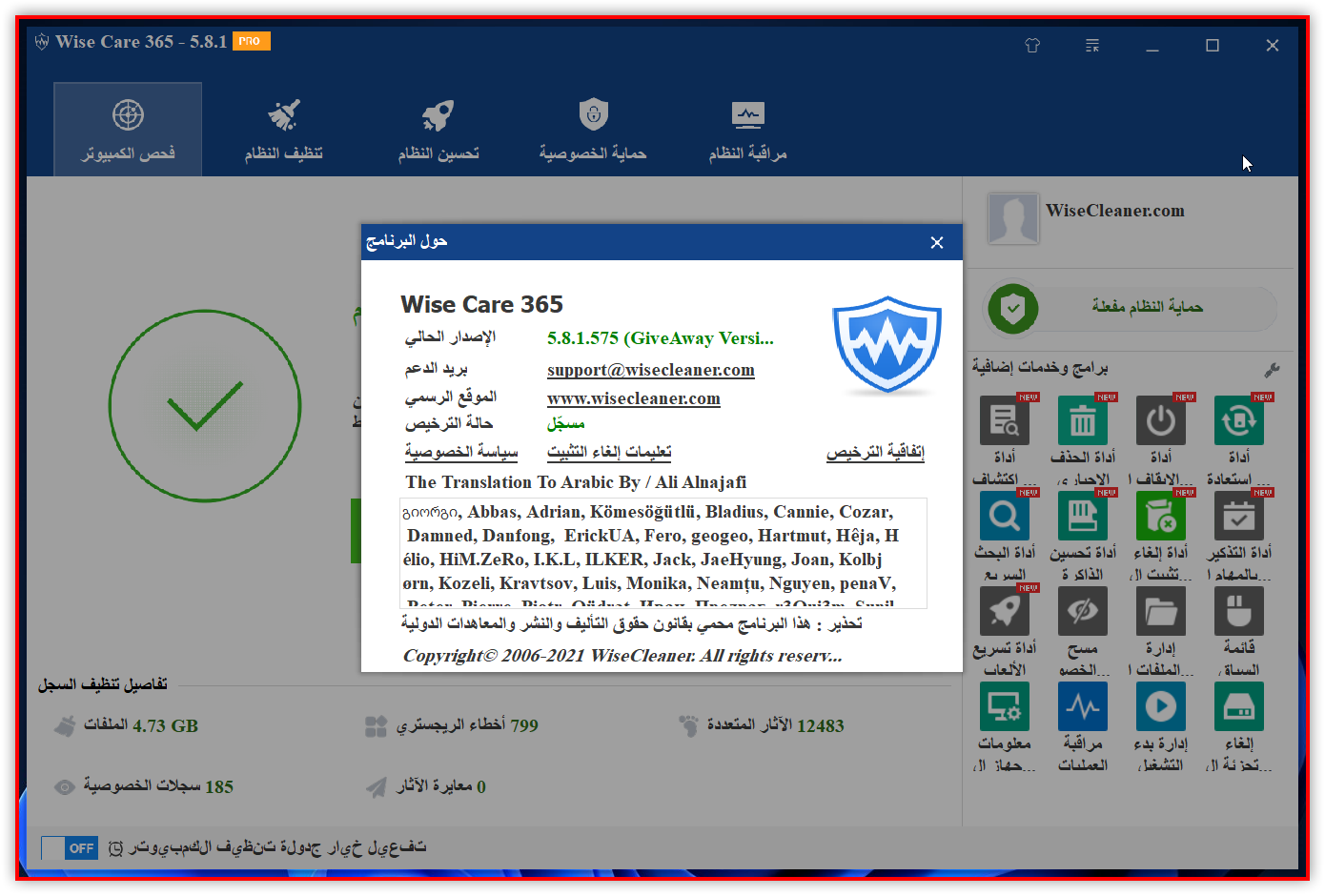
Task: Click the green system protection shield button
Action: pos(1012,308)
